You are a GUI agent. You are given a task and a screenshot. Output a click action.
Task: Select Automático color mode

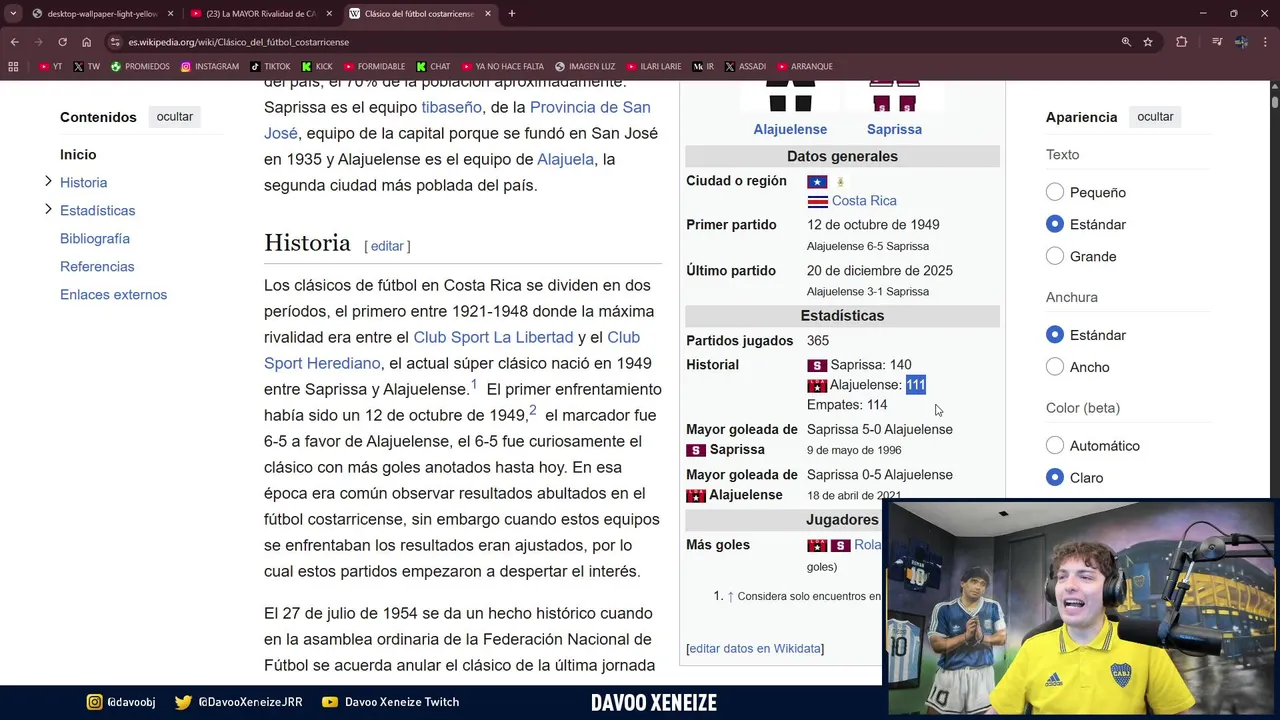pos(1055,446)
